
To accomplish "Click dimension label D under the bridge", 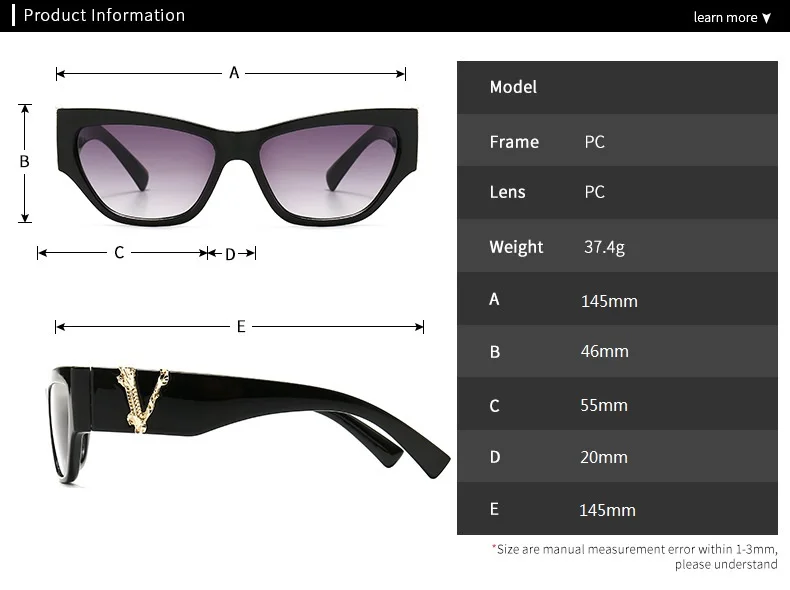I will coord(230,254).
